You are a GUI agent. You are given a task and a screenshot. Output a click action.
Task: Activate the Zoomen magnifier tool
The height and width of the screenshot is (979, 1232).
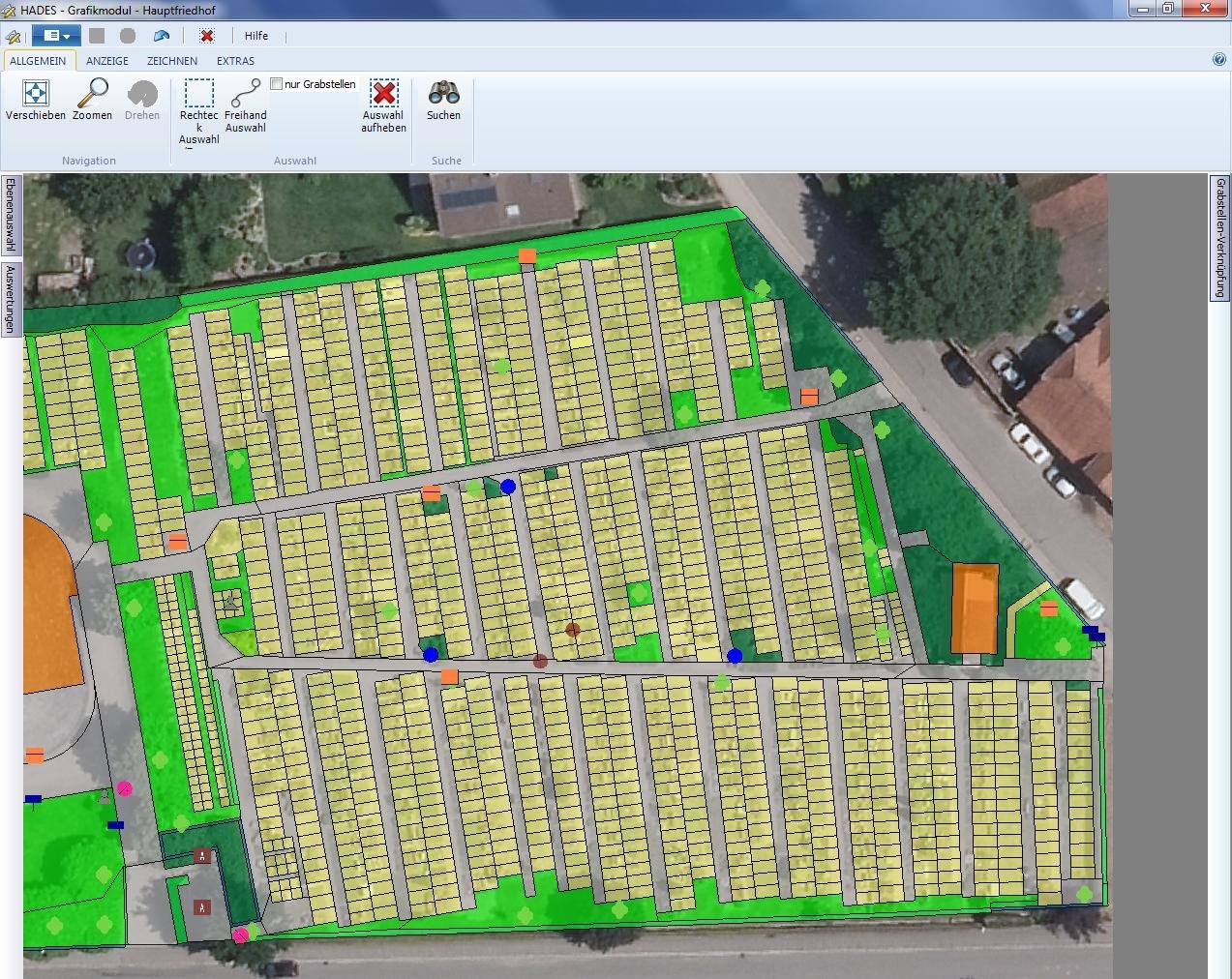(92, 101)
